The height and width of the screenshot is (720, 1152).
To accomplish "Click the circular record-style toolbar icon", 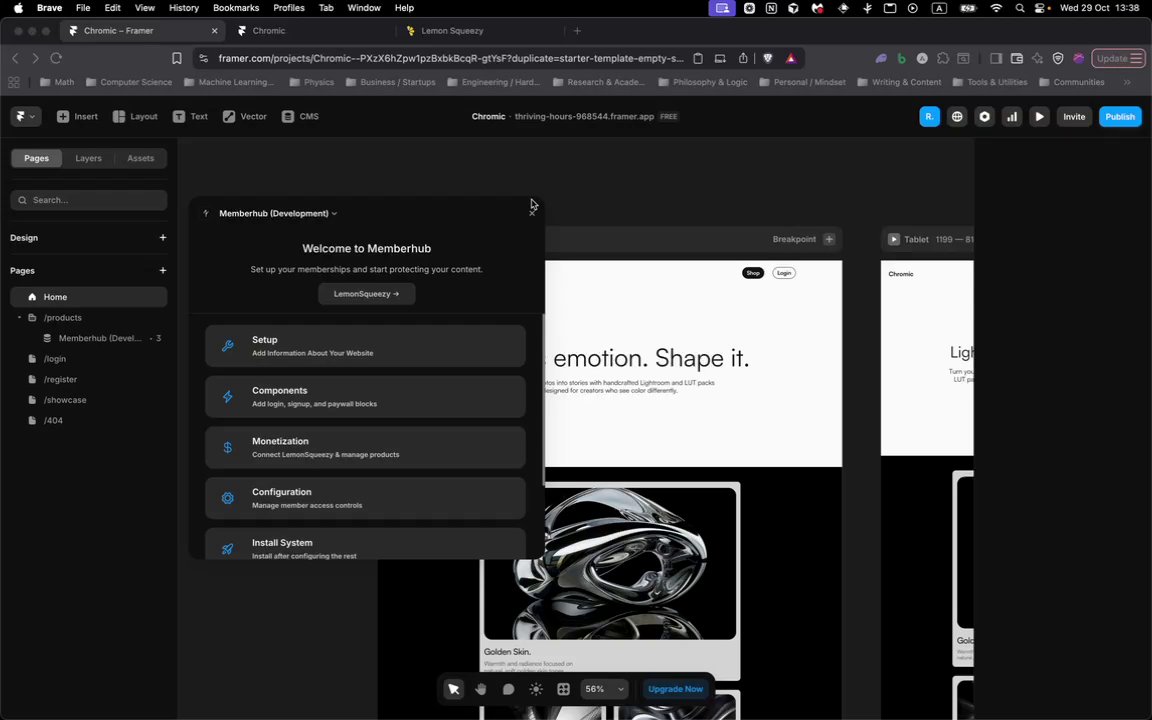I will click(x=984, y=116).
